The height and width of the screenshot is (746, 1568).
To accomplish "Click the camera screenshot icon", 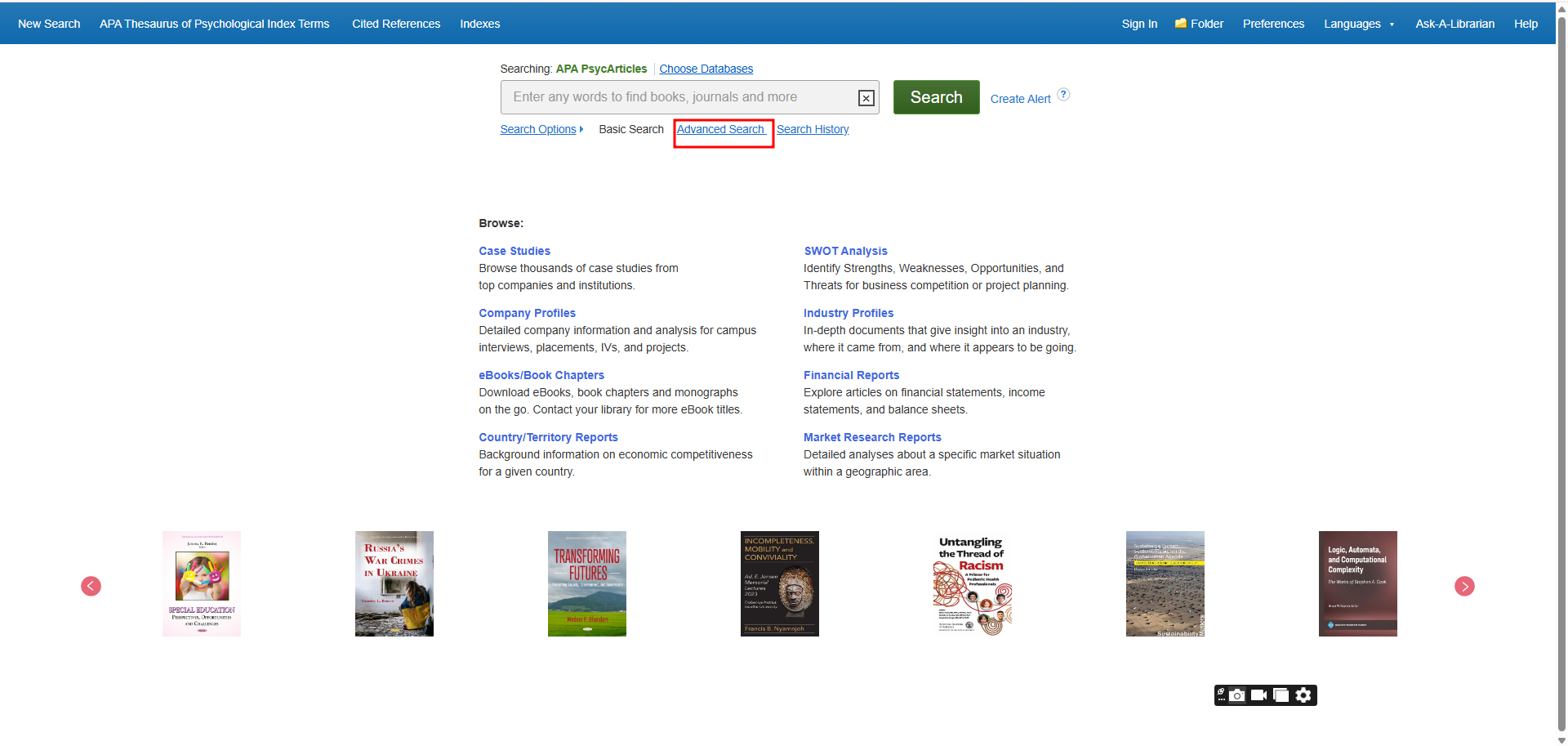I will (1237, 695).
